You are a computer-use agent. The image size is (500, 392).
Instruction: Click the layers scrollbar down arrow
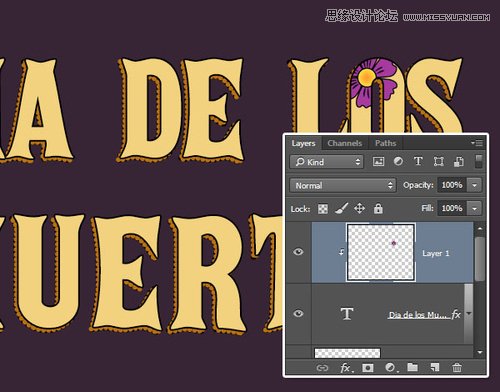480,352
